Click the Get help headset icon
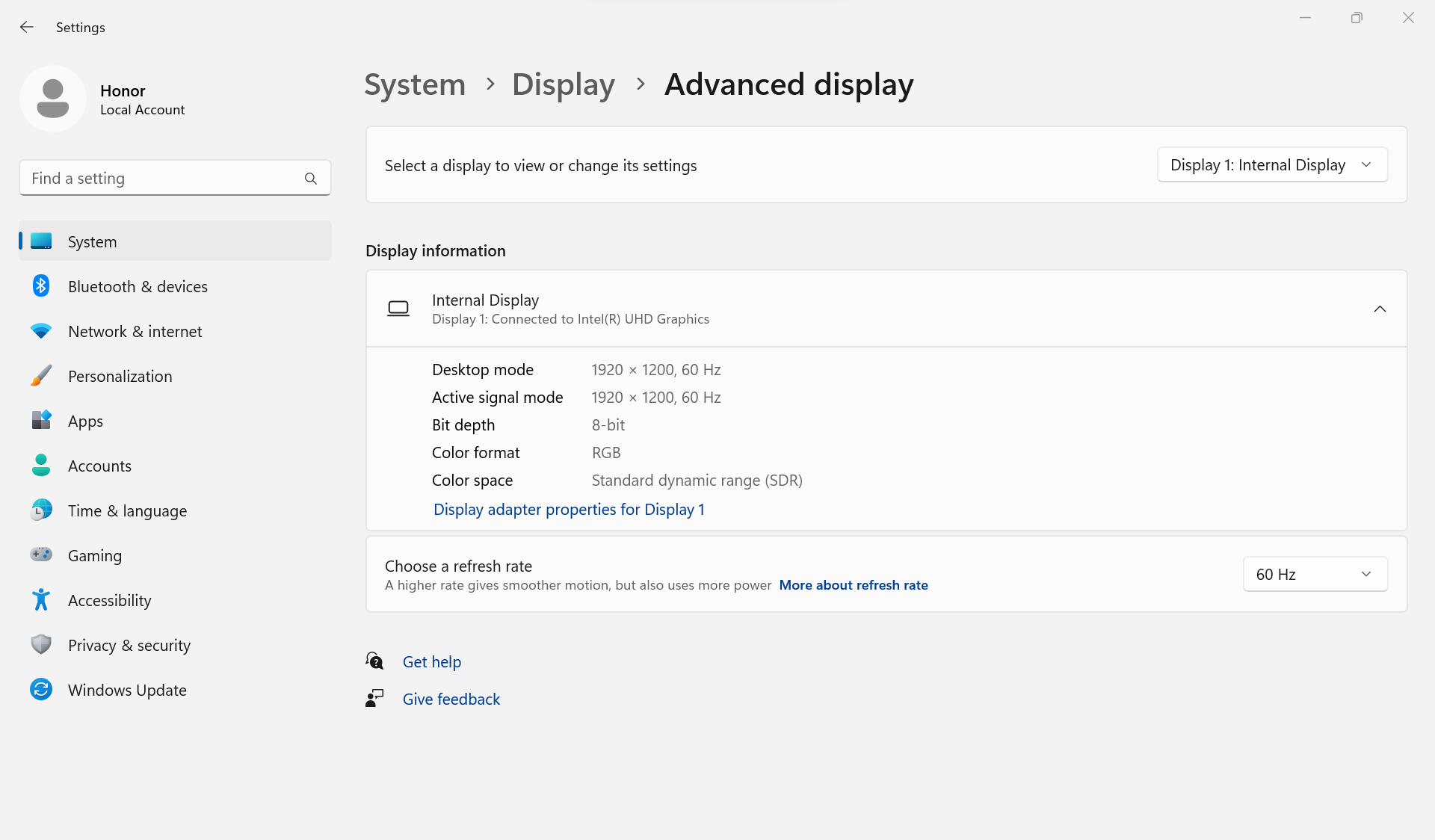Image resolution: width=1435 pixels, height=840 pixels. tap(374, 661)
